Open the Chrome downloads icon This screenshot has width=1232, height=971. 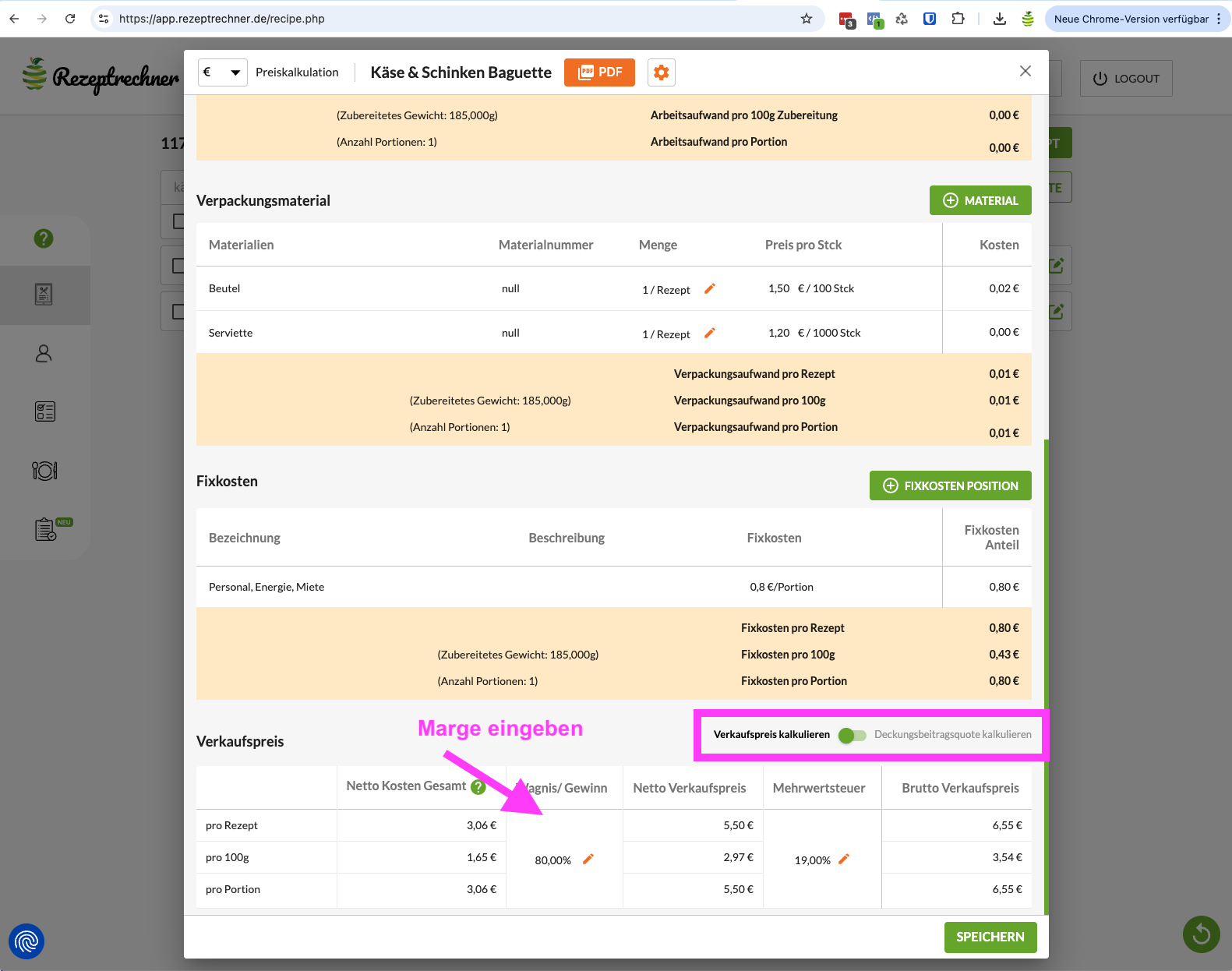click(999, 19)
